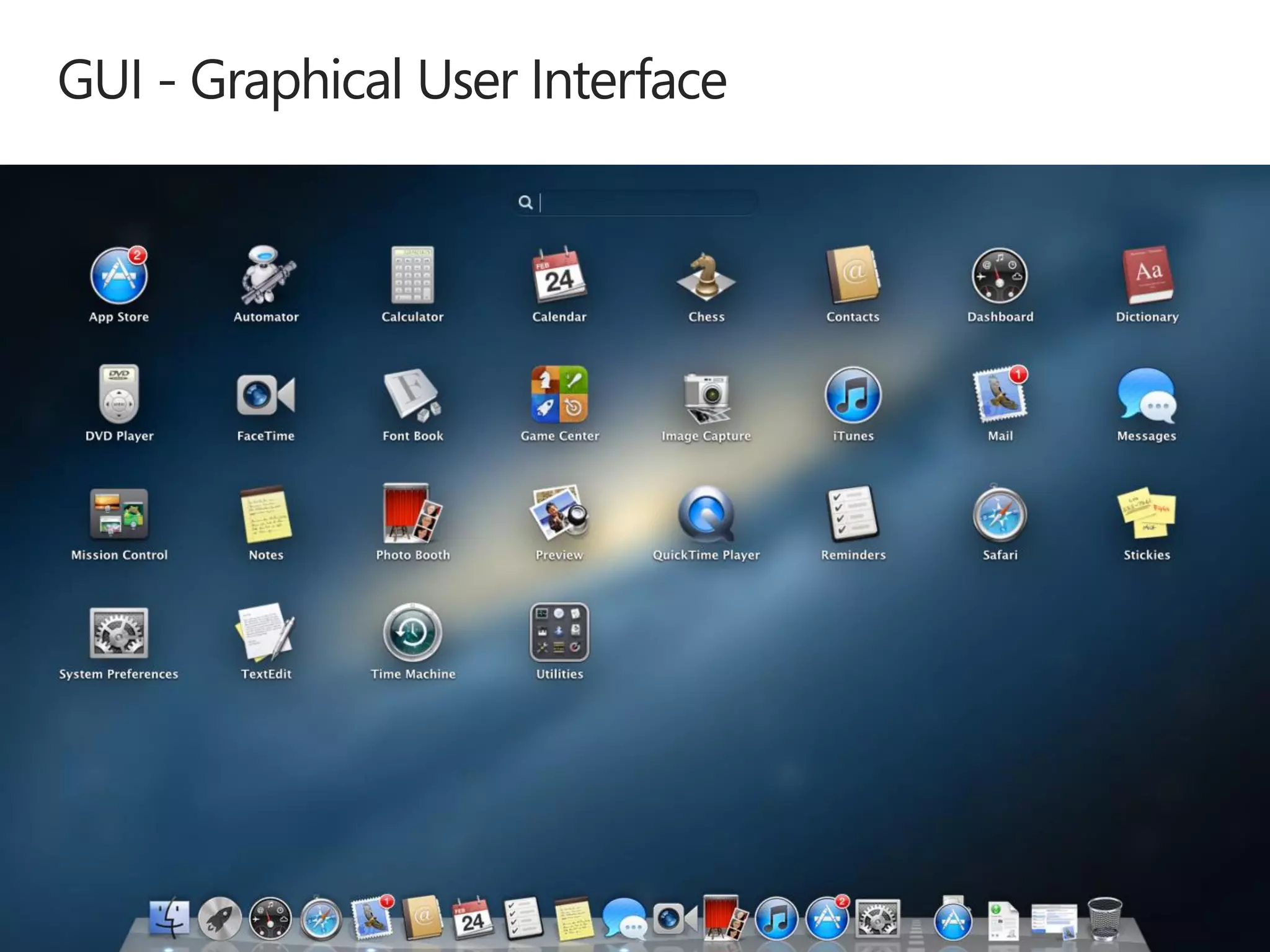Expand the Applications stack in the Dock
This screenshot has width=1270, height=952.
[x=953, y=919]
